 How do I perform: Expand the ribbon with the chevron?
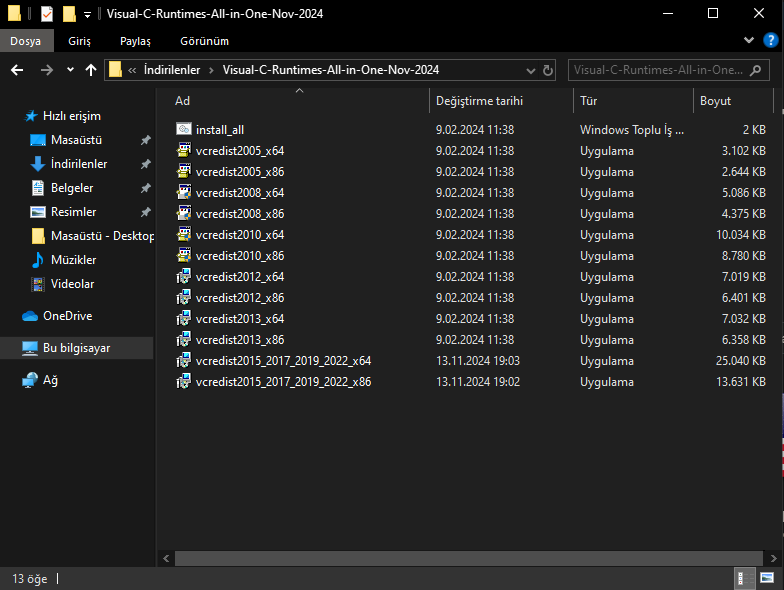click(748, 40)
